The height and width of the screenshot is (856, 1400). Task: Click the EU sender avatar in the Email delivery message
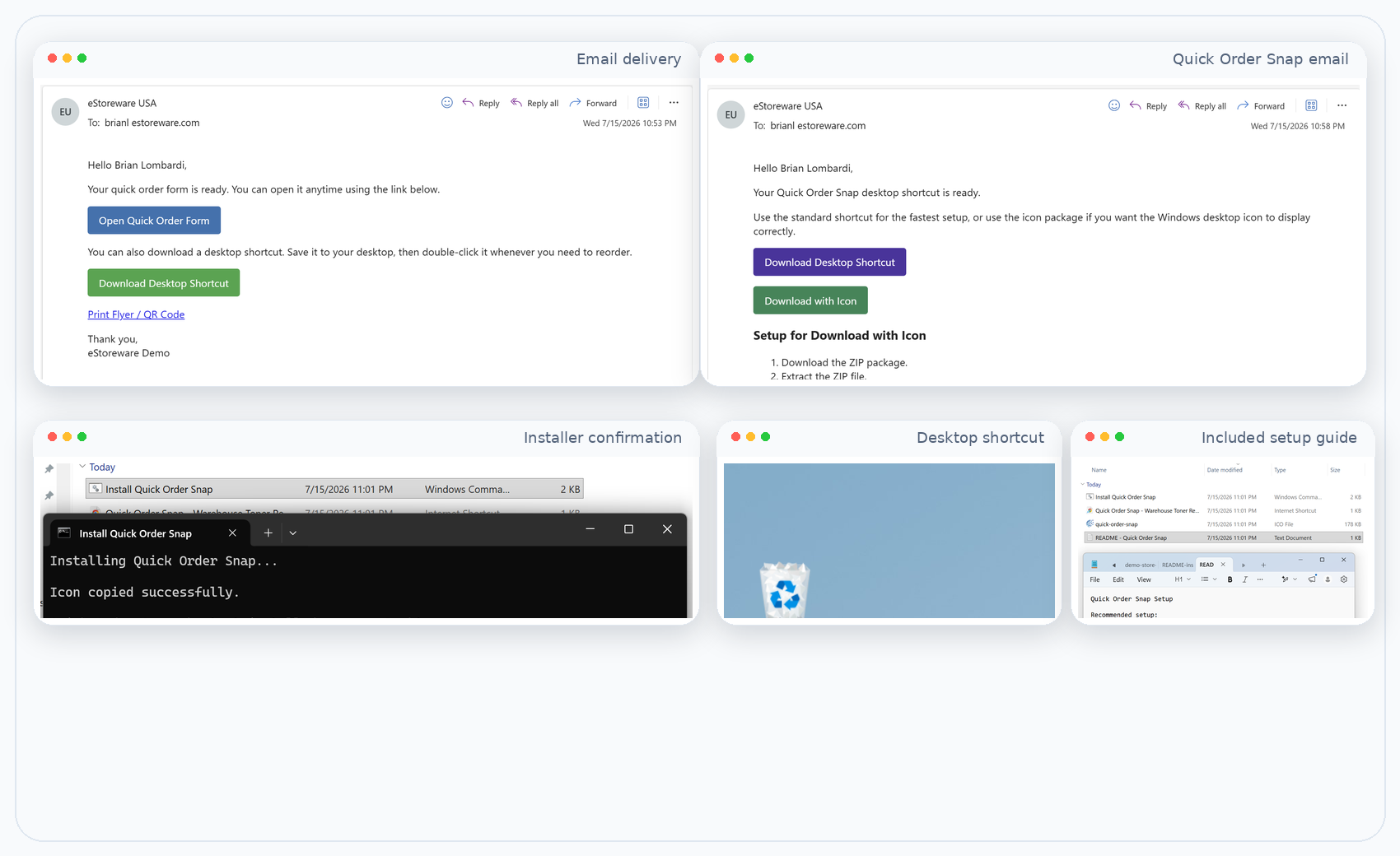[65, 112]
